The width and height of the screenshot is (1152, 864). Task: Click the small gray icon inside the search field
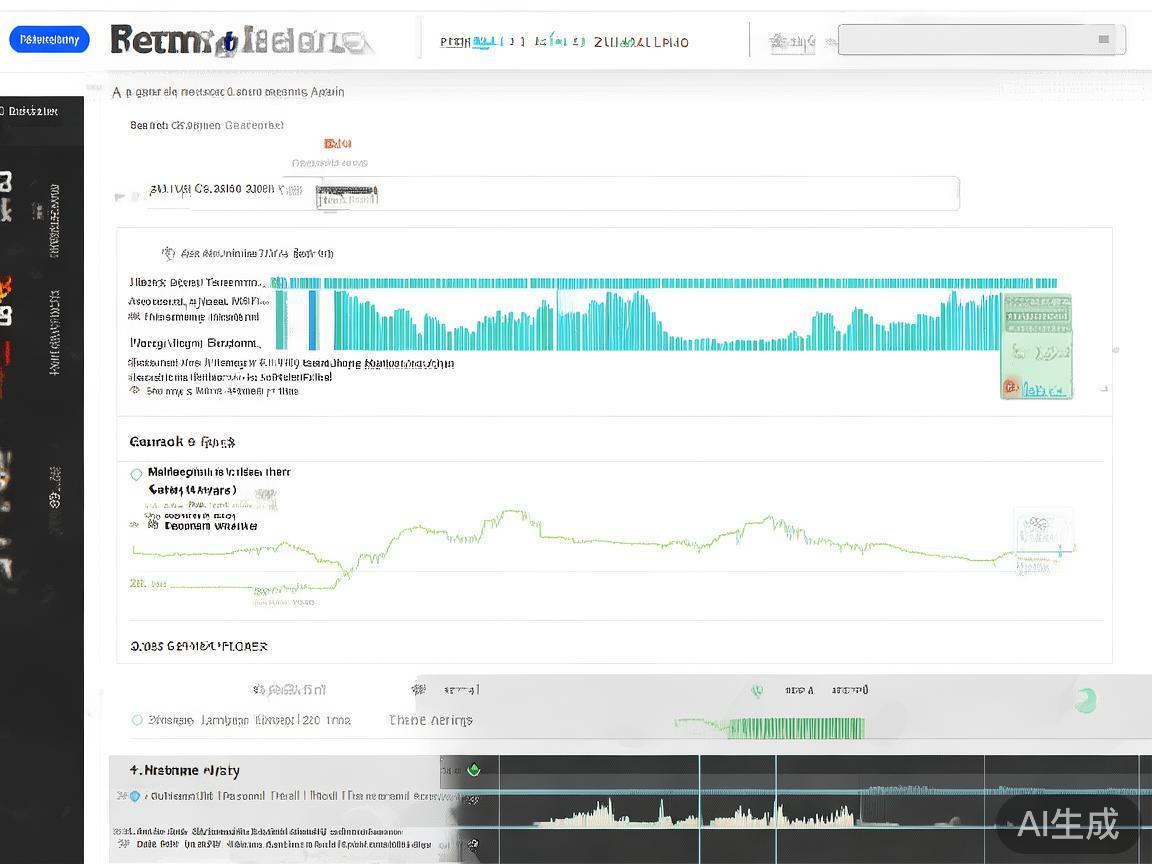click(x=1103, y=40)
